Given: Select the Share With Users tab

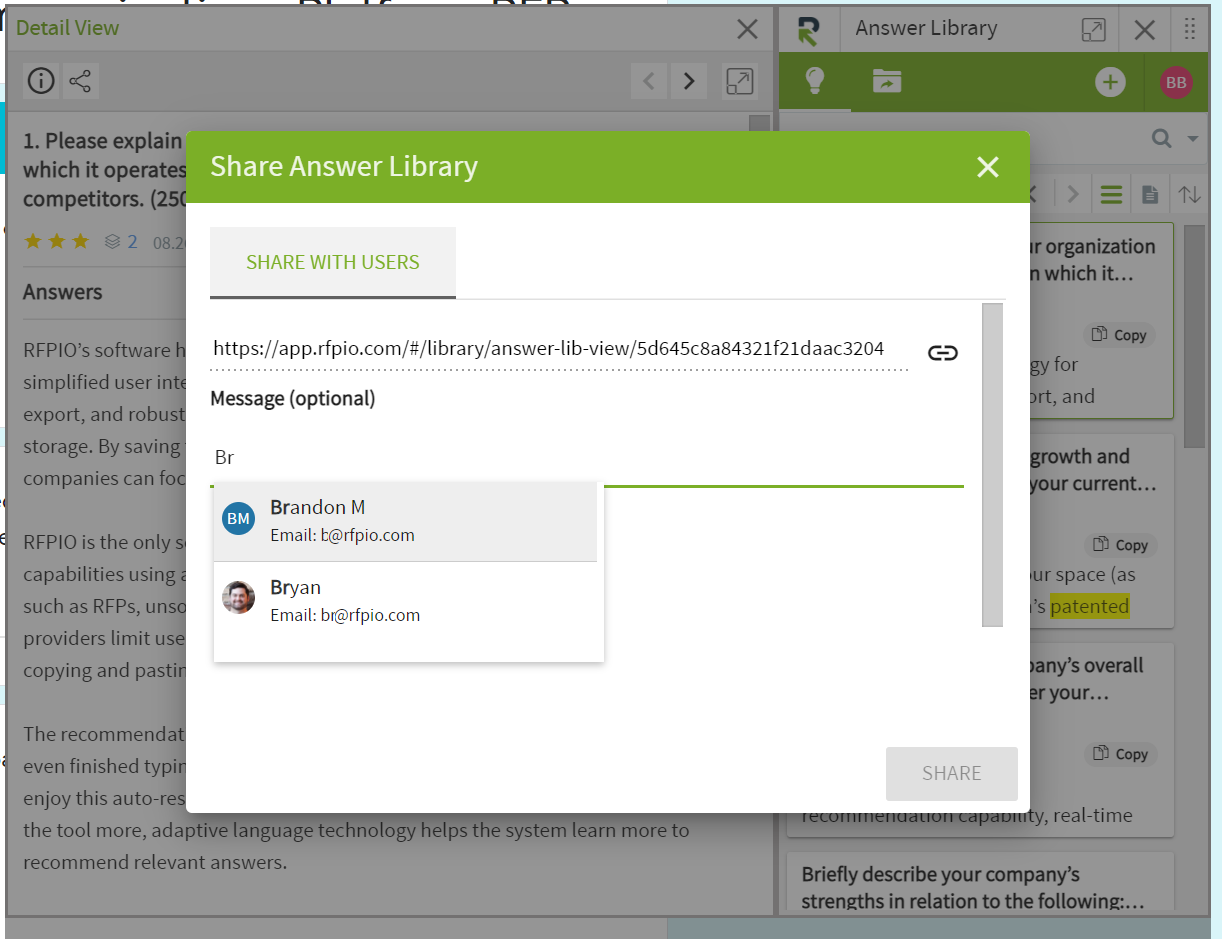Looking at the screenshot, I should (333, 263).
